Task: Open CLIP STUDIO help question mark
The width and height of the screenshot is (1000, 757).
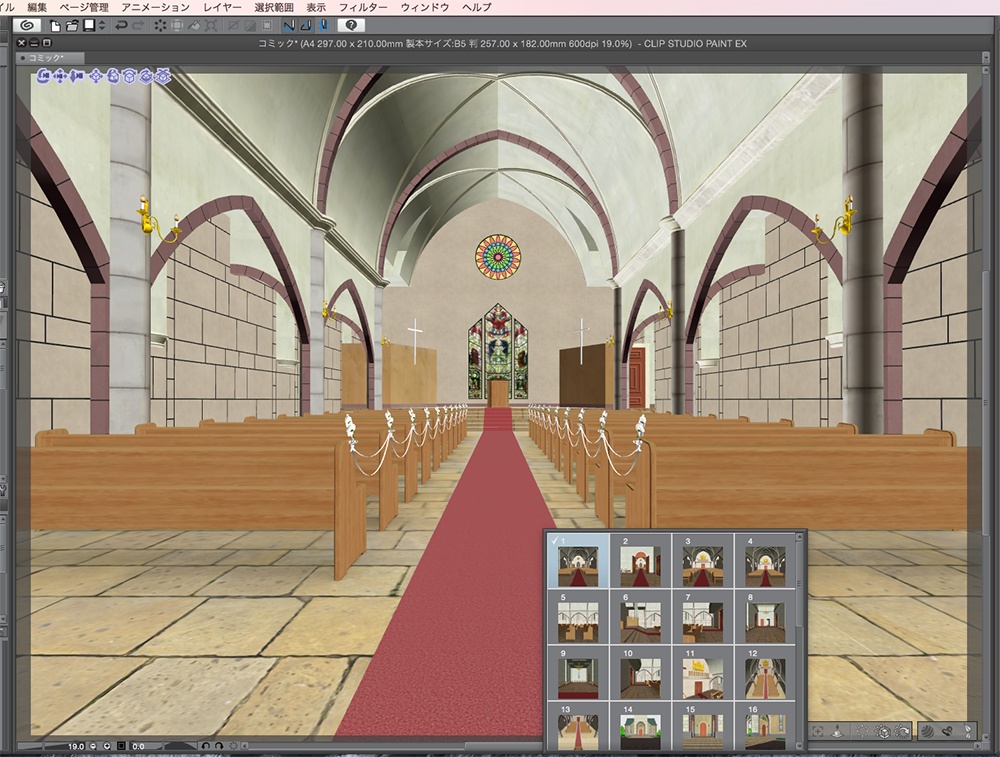Action: coord(351,26)
